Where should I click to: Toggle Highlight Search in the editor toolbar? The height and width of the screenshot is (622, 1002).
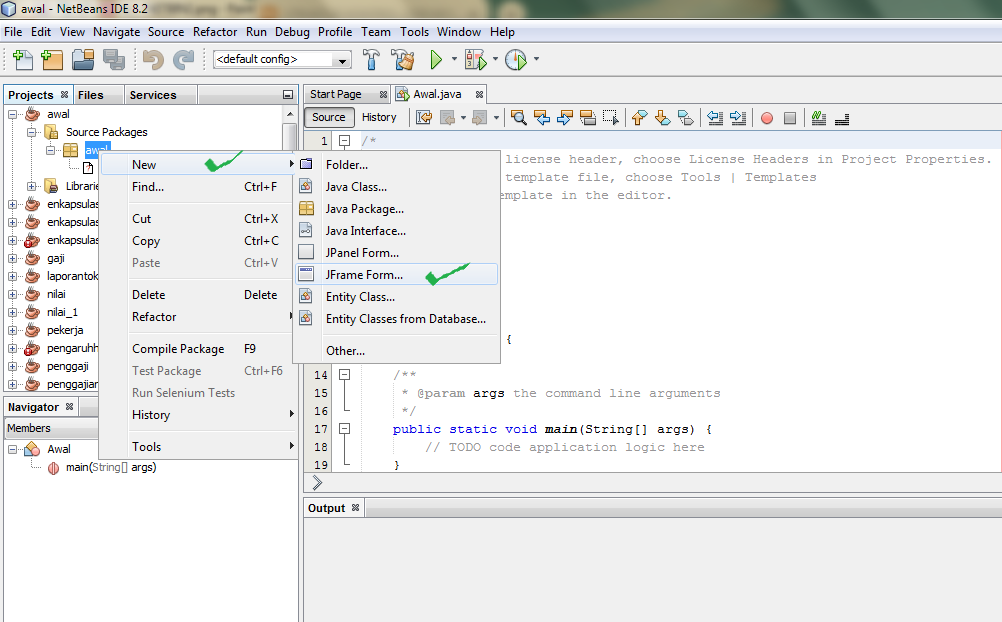[586, 117]
